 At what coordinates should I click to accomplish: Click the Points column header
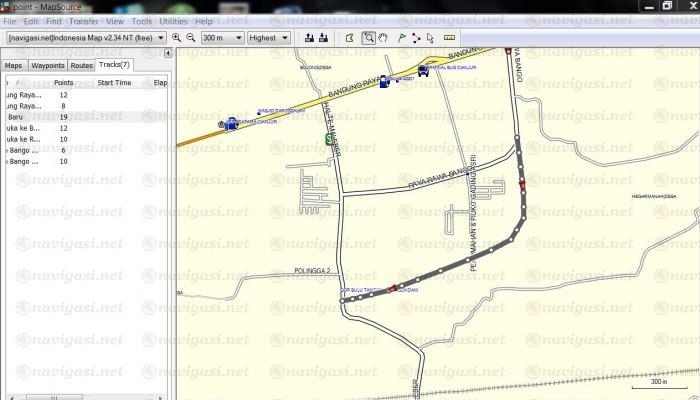(x=63, y=82)
